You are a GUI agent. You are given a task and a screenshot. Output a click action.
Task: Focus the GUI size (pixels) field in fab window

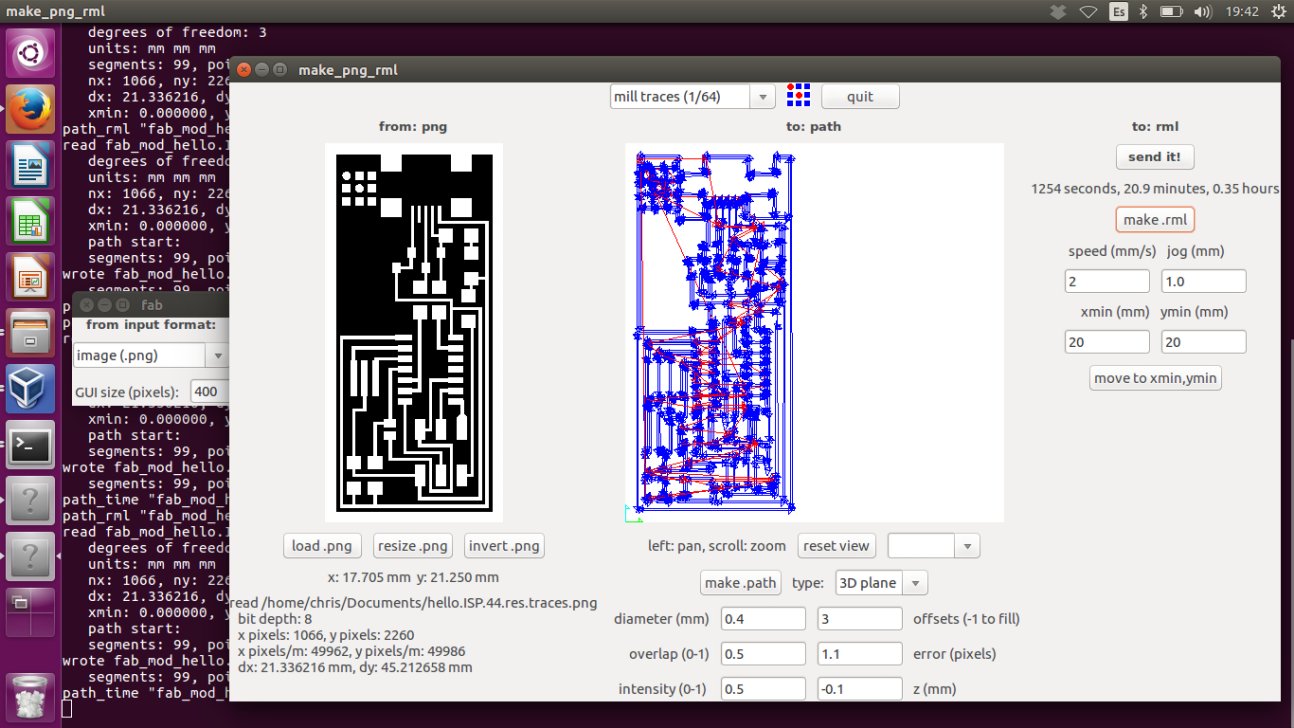point(209,392)
